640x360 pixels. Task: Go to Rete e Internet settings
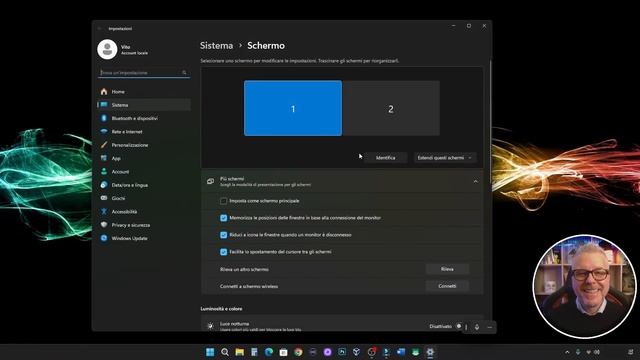[144, 132]
